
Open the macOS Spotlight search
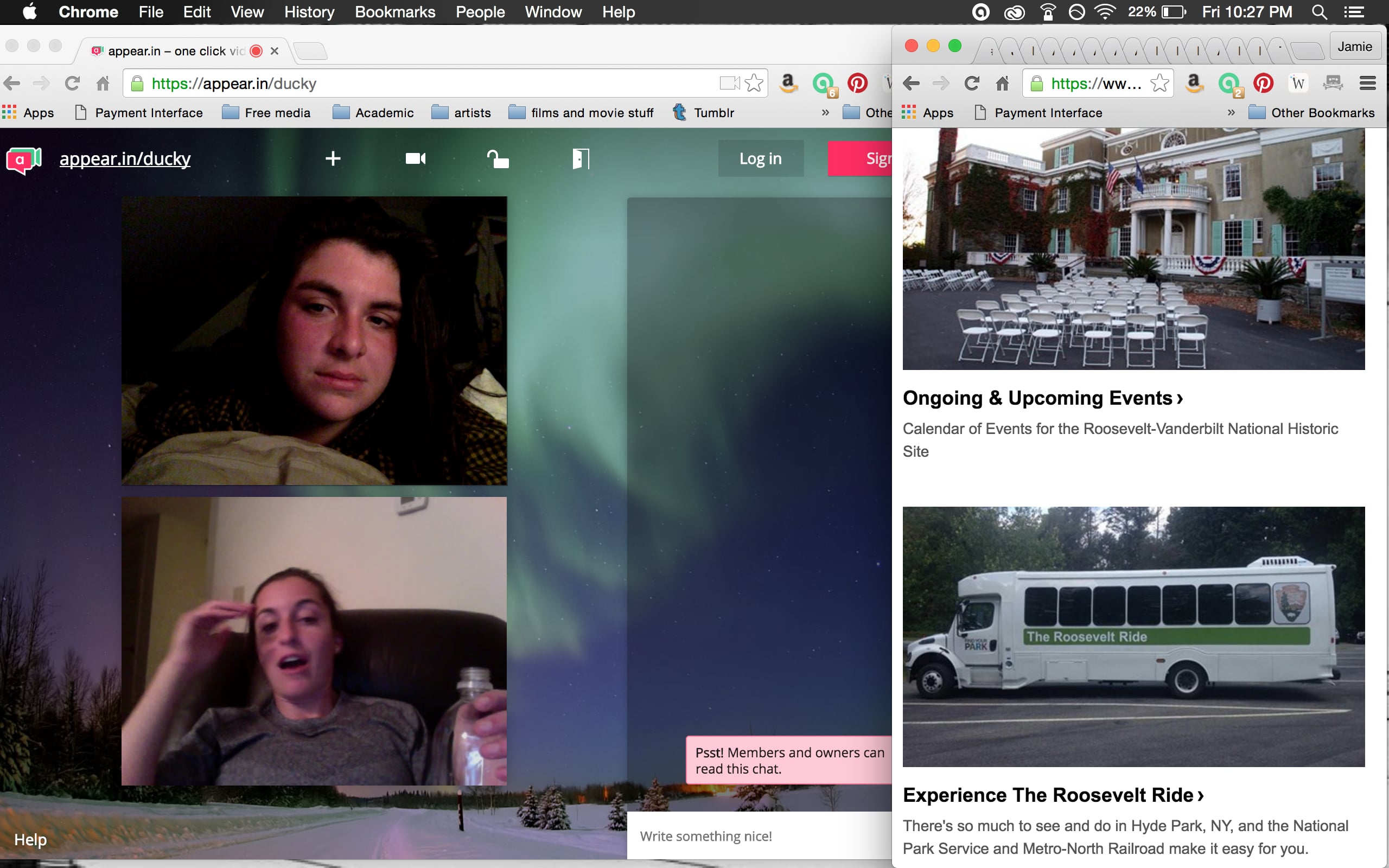pos(1319,12)
